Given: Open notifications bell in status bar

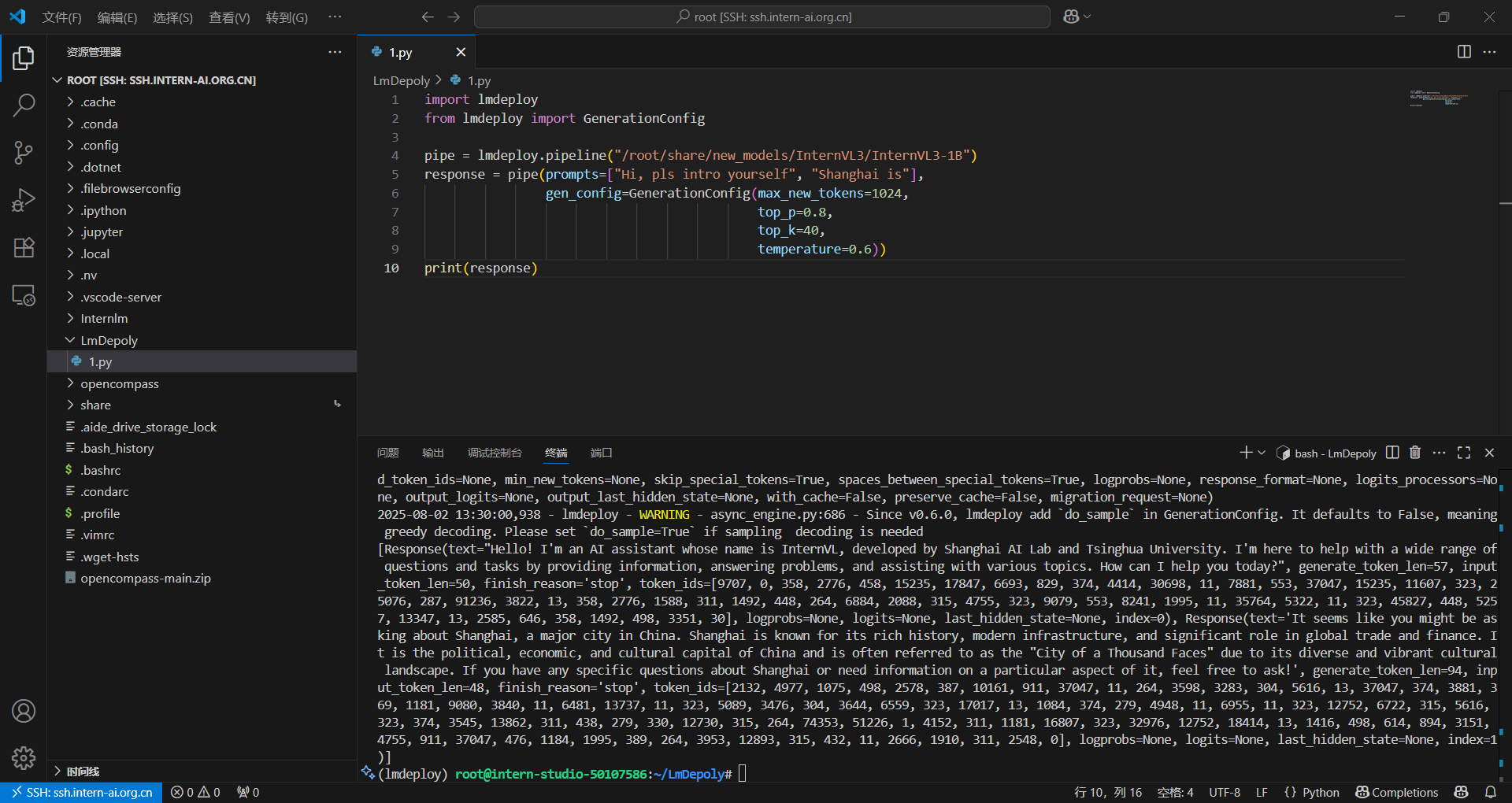Looking at the screenshot, I should [x=1490, y=793].
